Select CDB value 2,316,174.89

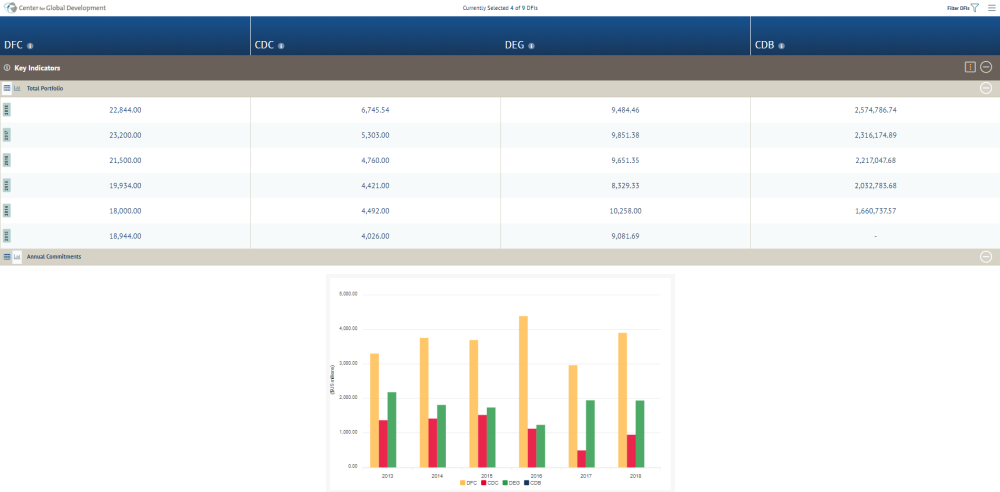[875, 135]
